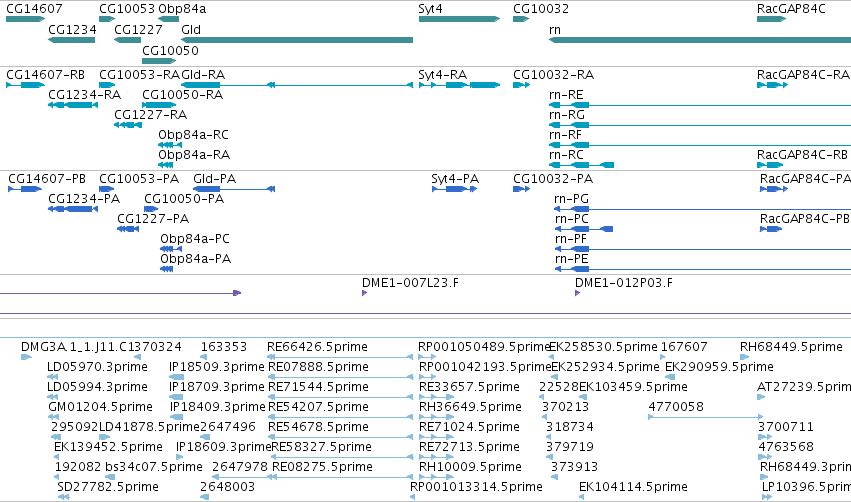Select the CG10032 gene label
851x502 pixels.
pyautogui.click(x=541, y=9)
